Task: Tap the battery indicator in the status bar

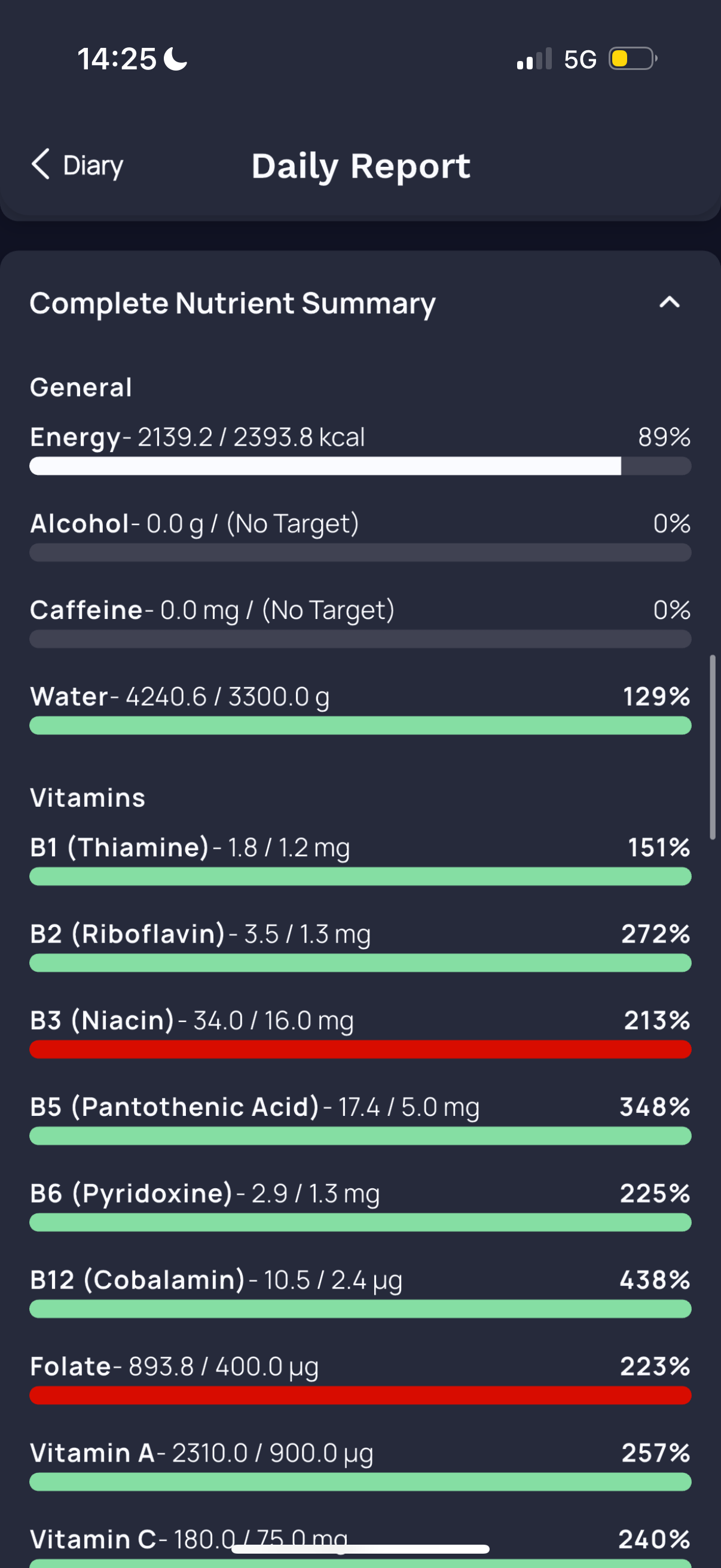Action: click(633, 59)
